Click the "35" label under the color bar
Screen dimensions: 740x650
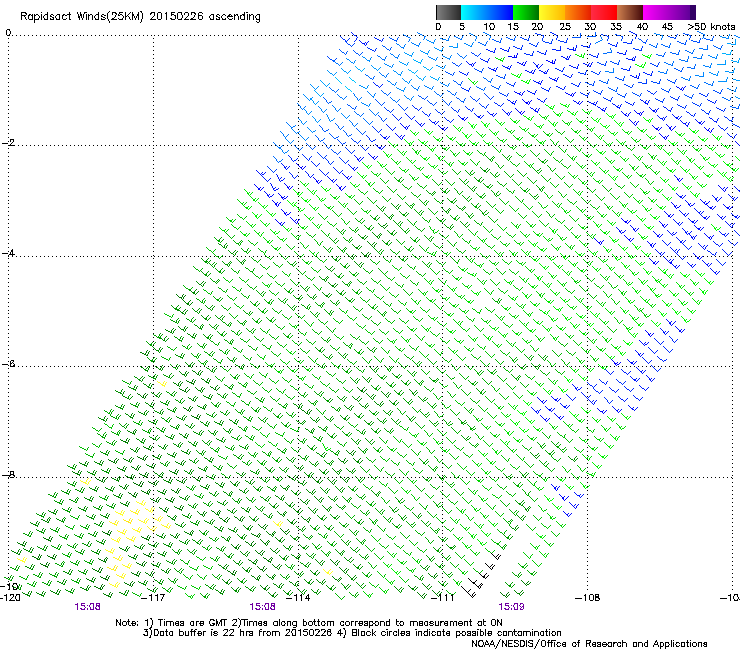[616, 27]
